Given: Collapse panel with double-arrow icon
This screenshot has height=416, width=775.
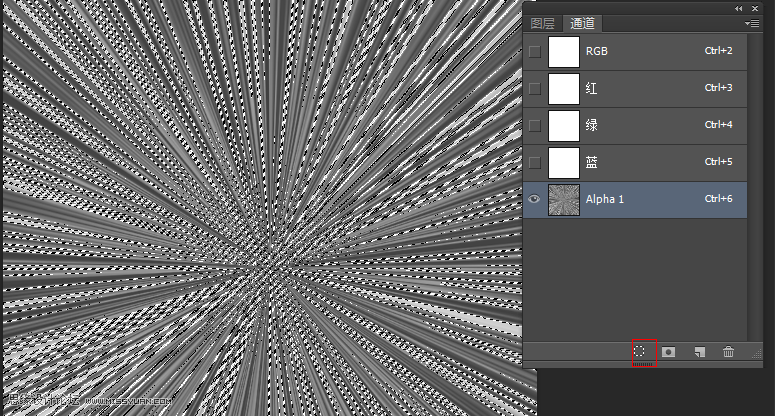Looking at the screenshot, I should pos(738,8).
